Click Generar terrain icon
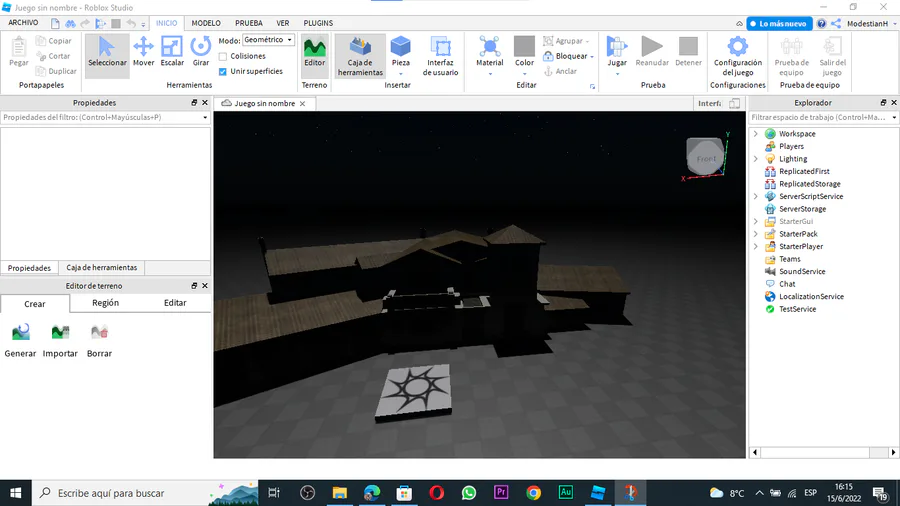Image resolution: width=900 pixels, height=506 pixels. click(x=21, y=332)
